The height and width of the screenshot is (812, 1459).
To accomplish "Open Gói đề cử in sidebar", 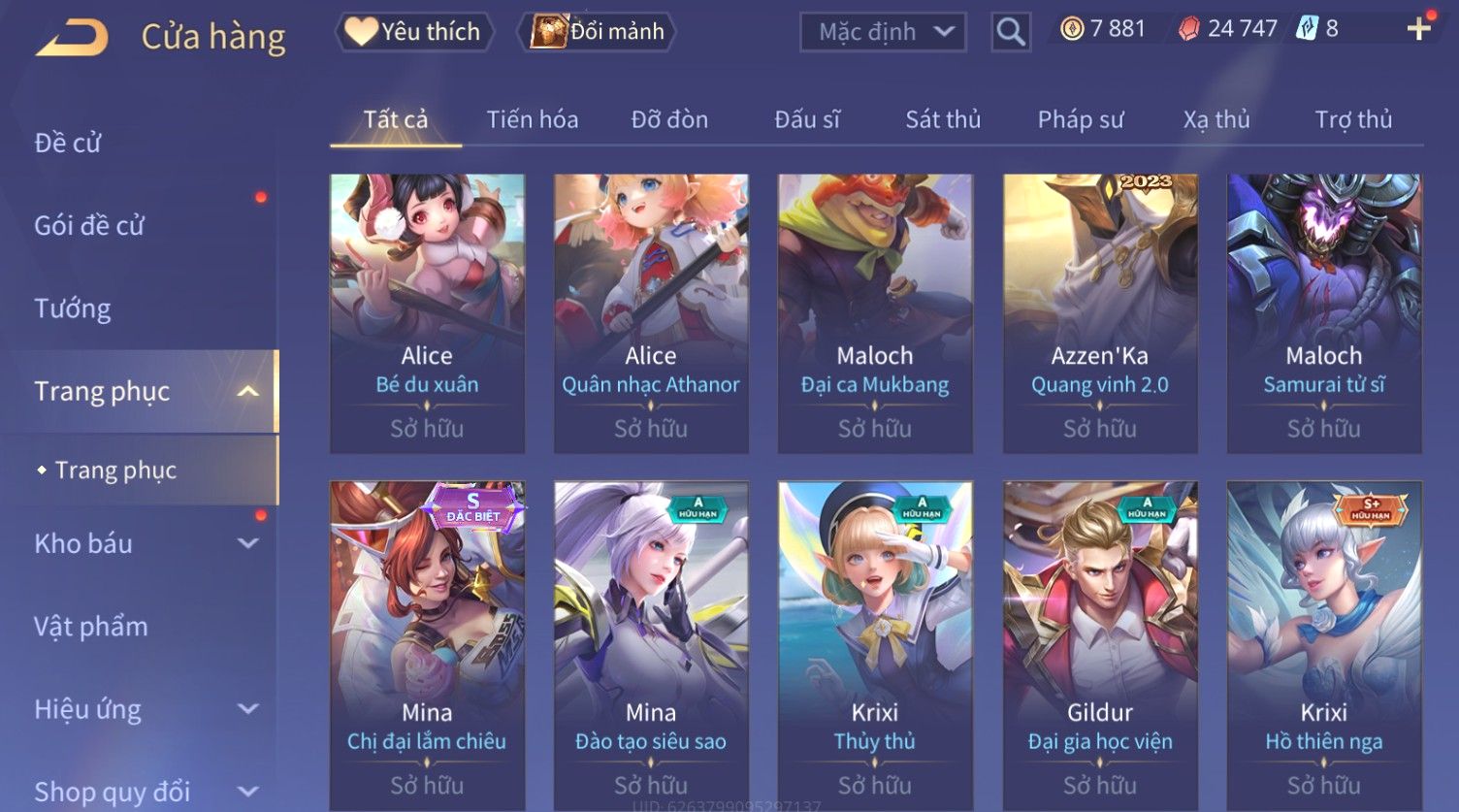I will click(89, 225).
